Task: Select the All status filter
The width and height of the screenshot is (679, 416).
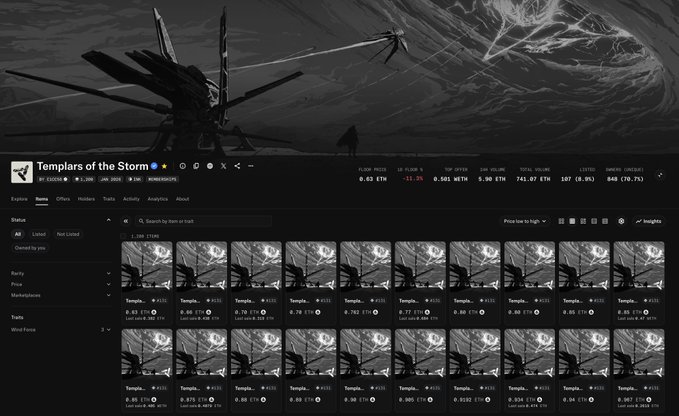Action: (x=18, y=234)
